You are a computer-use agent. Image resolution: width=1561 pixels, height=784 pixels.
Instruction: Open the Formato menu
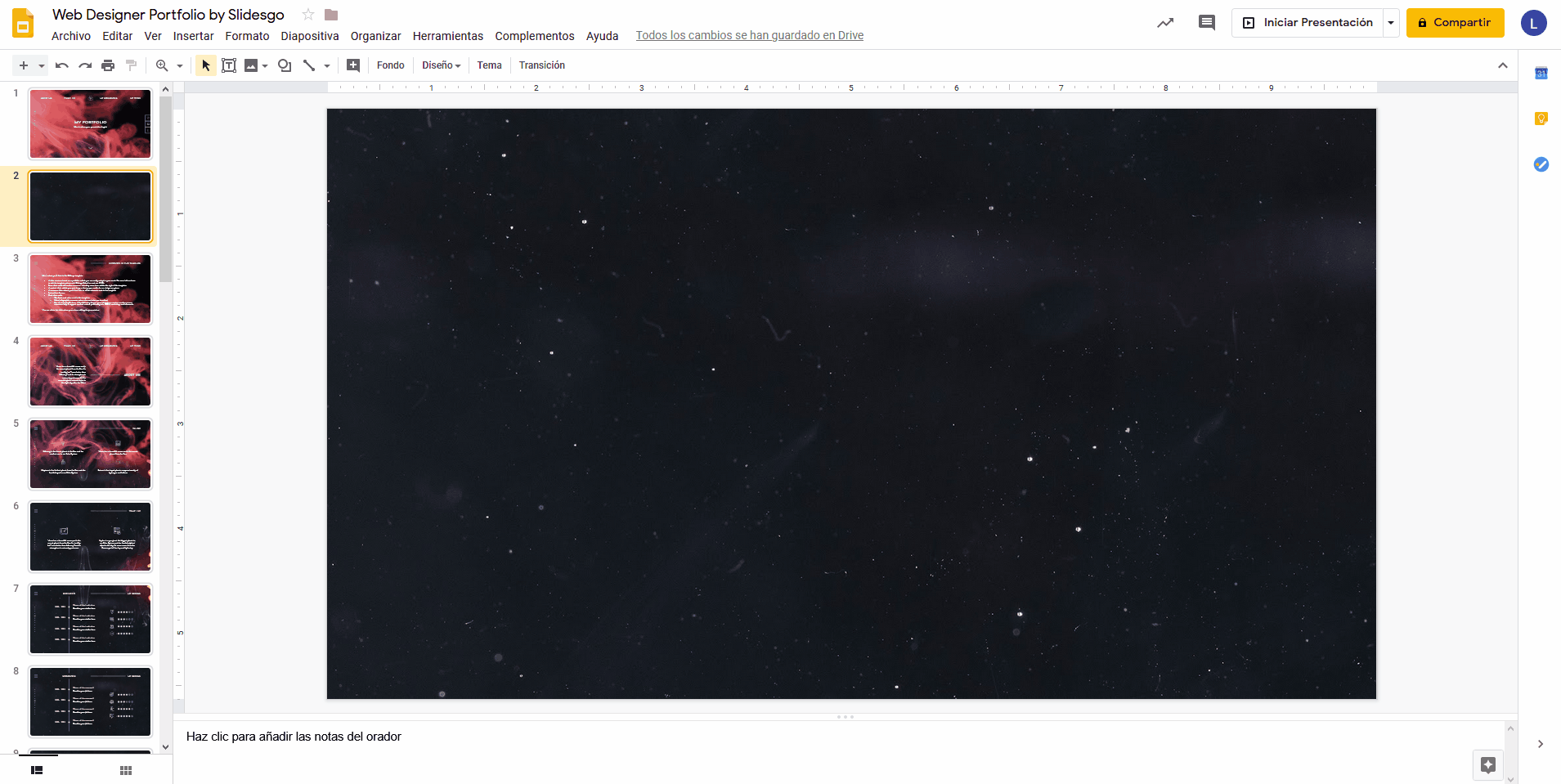248,36
